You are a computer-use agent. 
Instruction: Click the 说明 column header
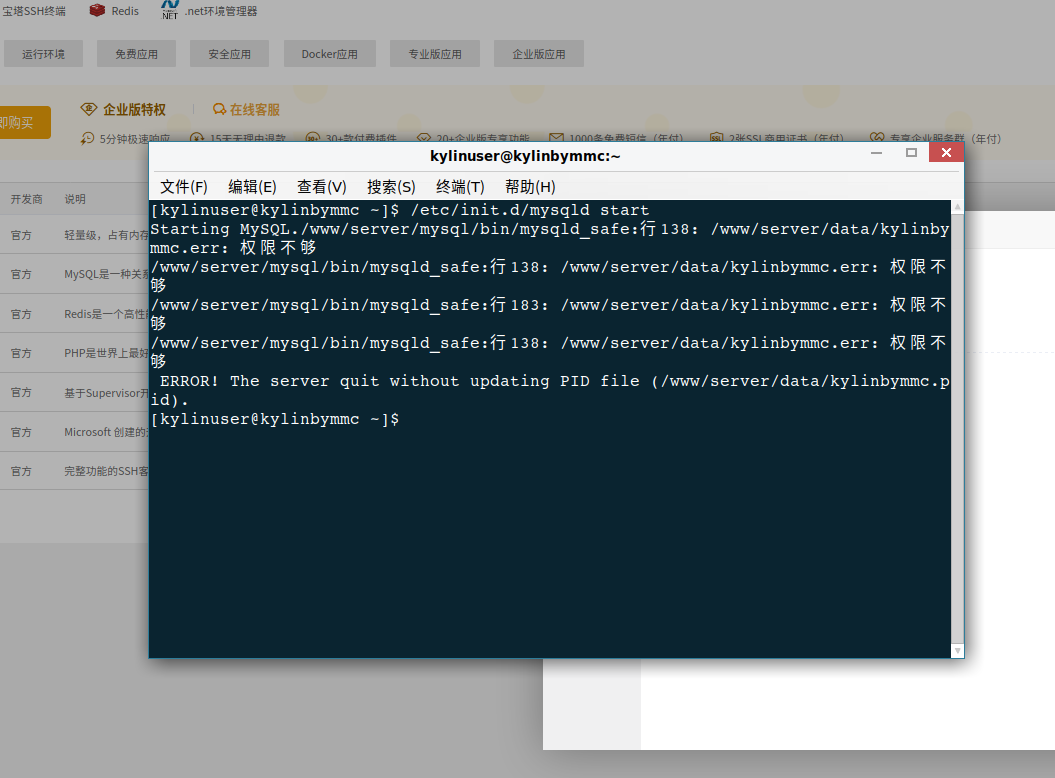[x=75, y=199]
